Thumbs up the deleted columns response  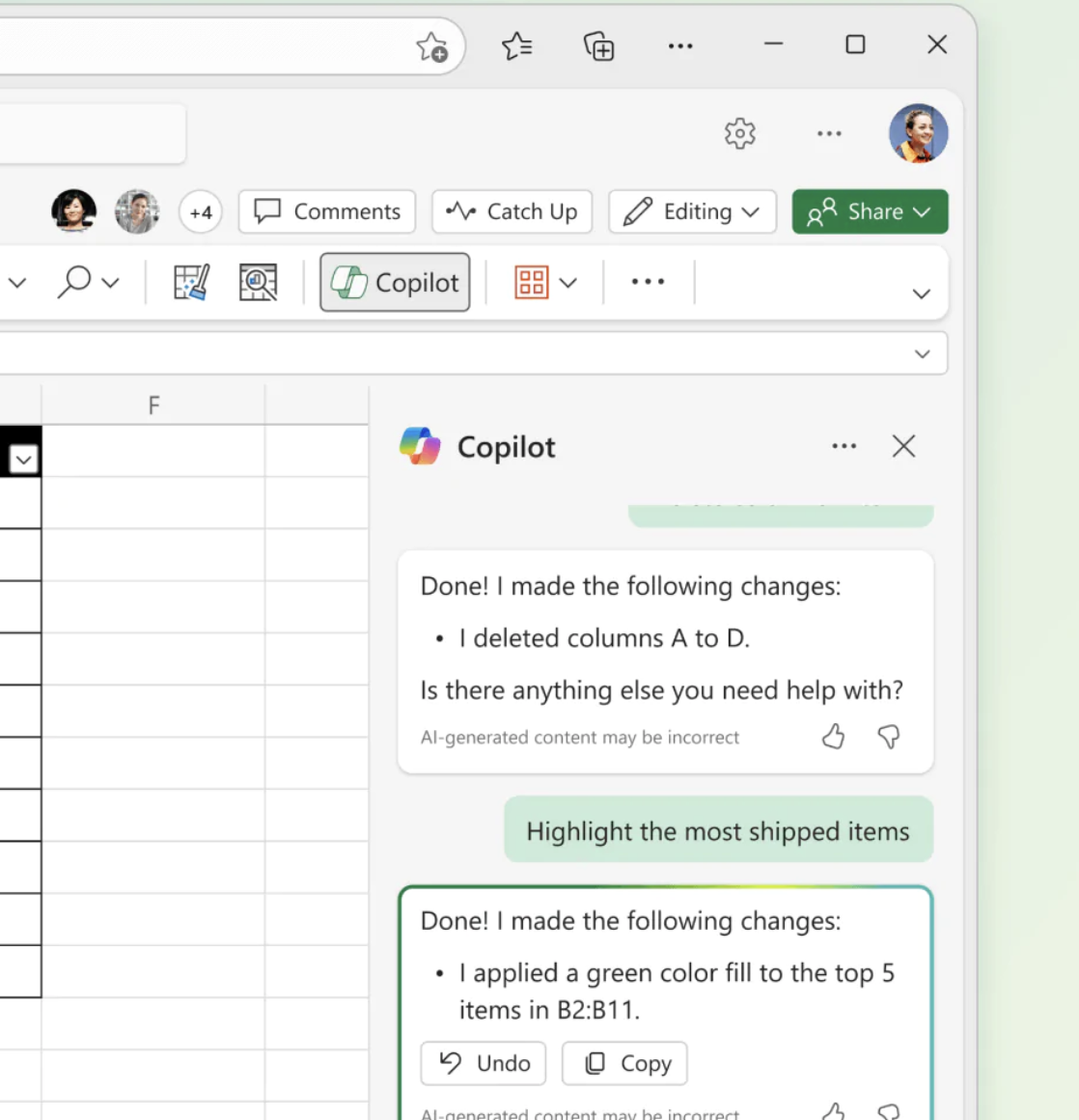click(x=833, y=737)
